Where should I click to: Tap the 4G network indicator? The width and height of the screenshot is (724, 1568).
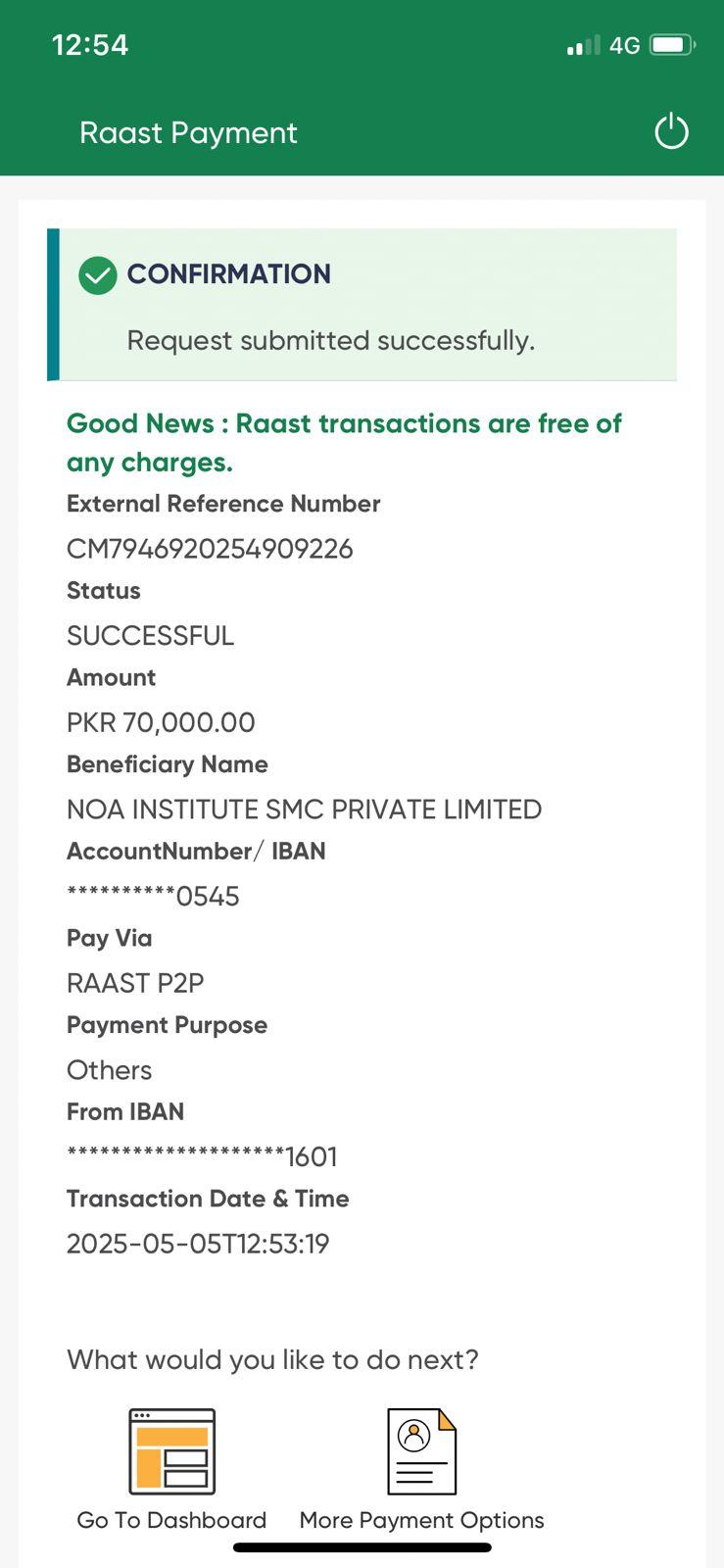tap(624, 45)
